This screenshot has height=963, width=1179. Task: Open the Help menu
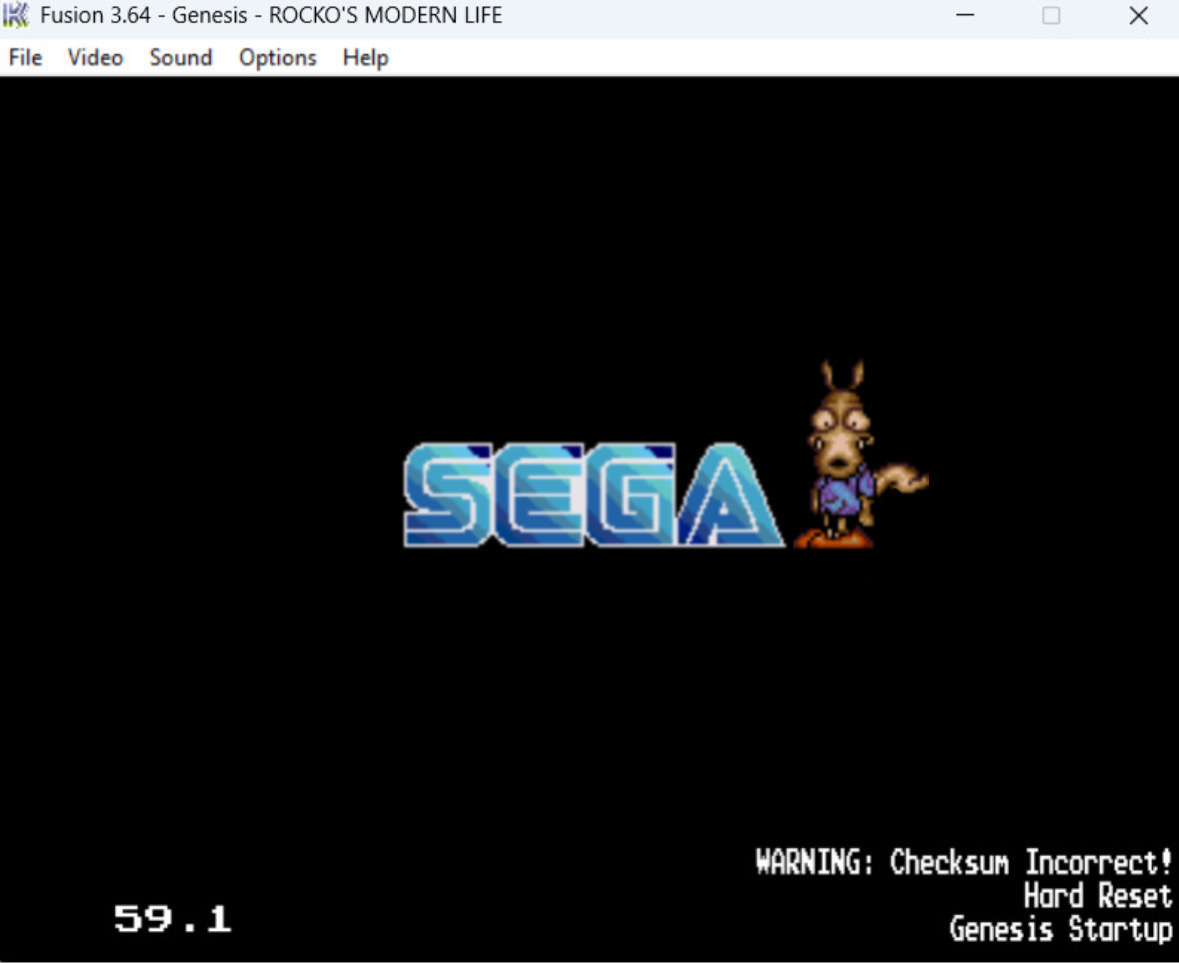(365, 58)
